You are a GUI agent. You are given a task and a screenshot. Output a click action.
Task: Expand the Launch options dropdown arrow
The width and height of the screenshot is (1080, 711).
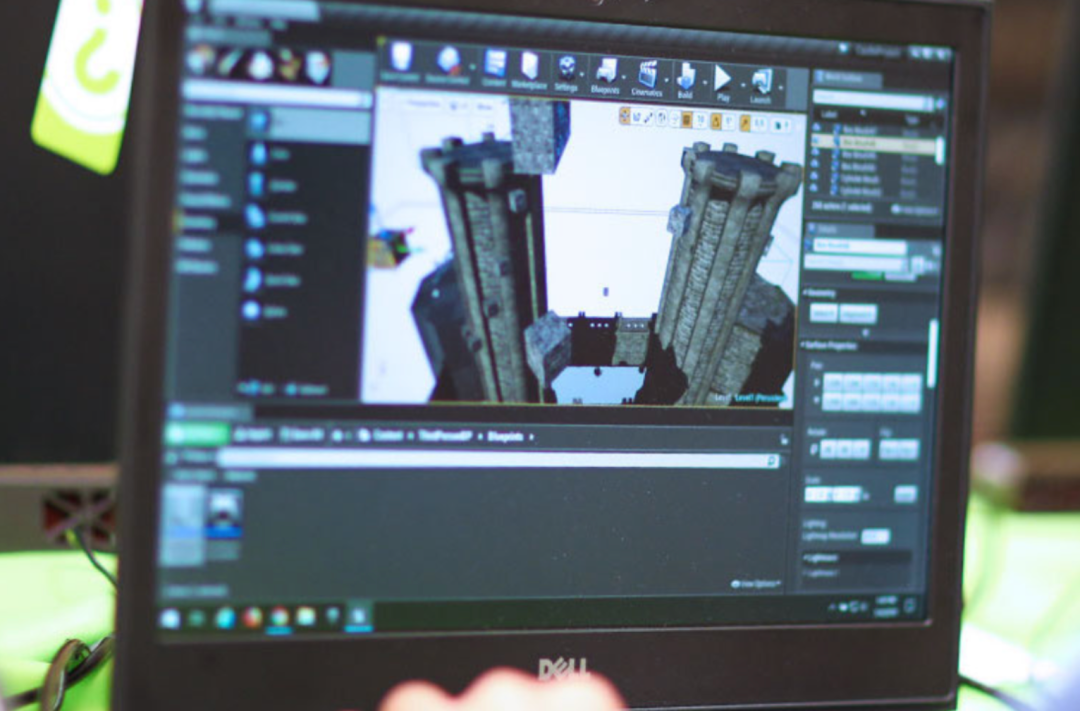point(780,87)
